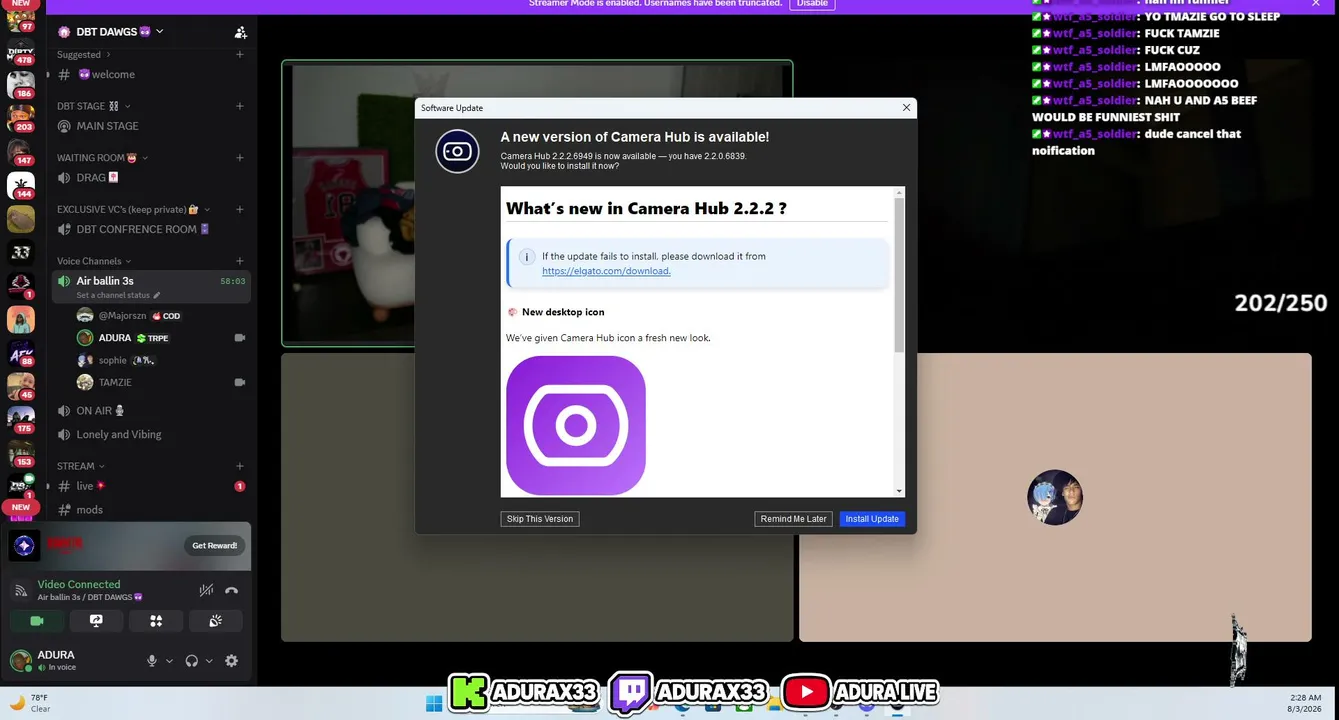Click the invite people icon beside DBT DAWGS

[240, 32]
